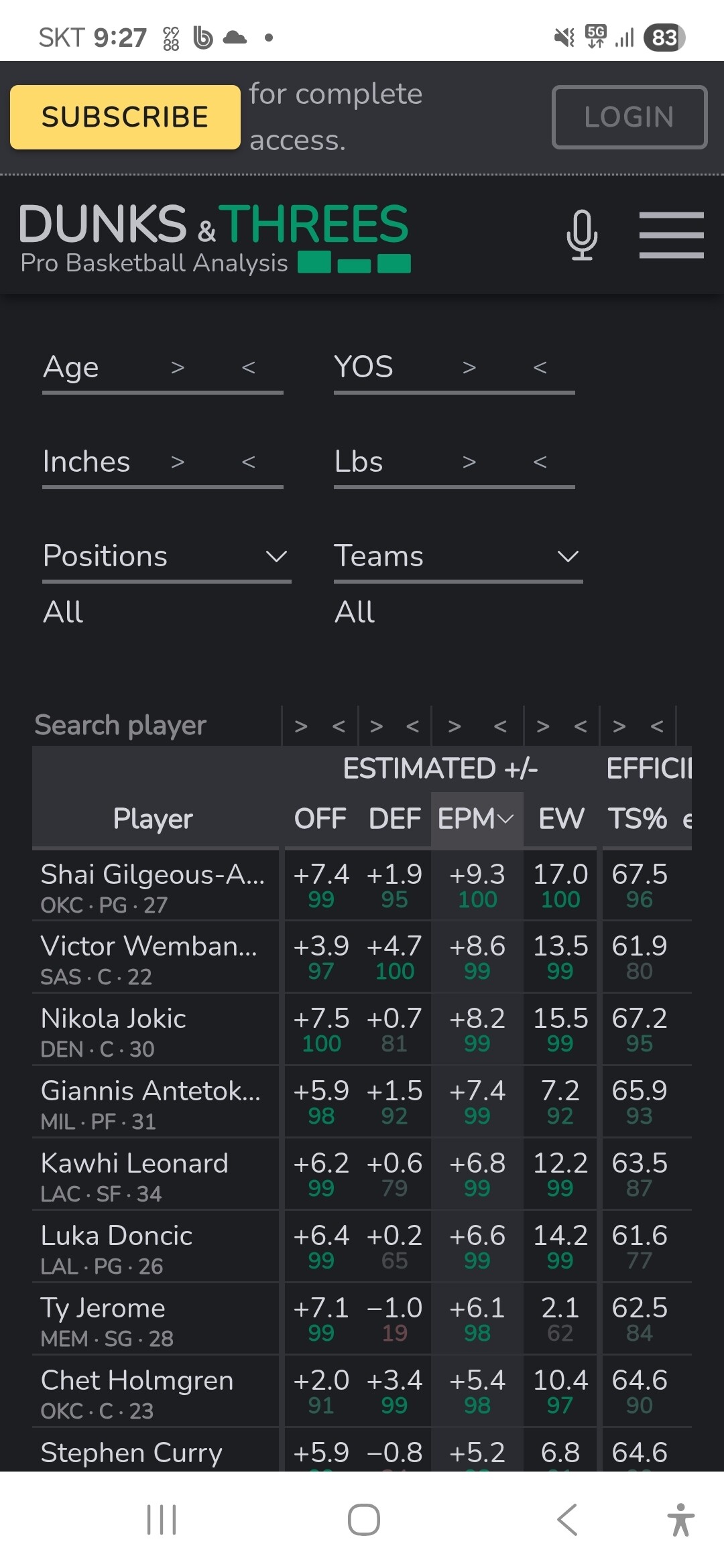Viewport: 724px width, 1568px height.
Task: Click EPM column sort arrow
Action: [x=505, y=818]
